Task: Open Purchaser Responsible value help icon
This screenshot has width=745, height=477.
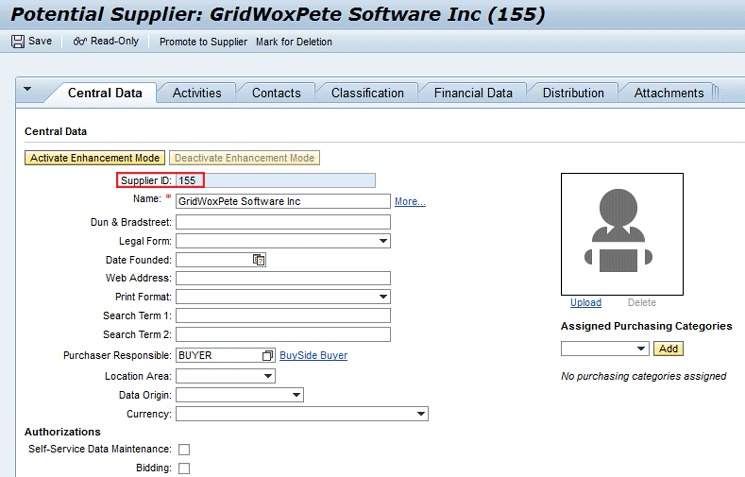Action: [267, 356]
